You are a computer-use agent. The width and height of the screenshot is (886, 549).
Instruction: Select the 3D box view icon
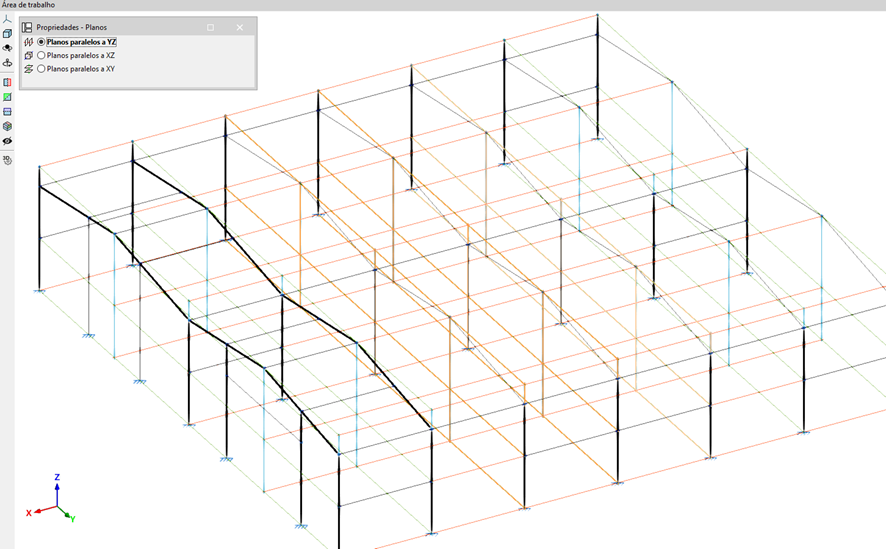(7, 34)
